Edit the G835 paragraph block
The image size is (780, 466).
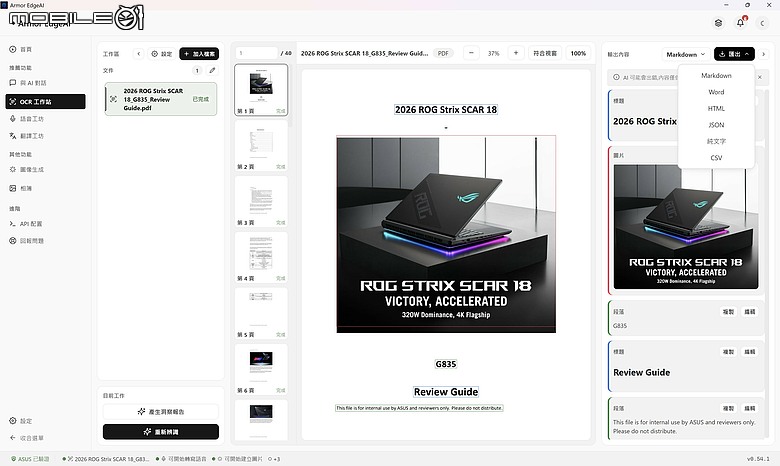[749, 312]
